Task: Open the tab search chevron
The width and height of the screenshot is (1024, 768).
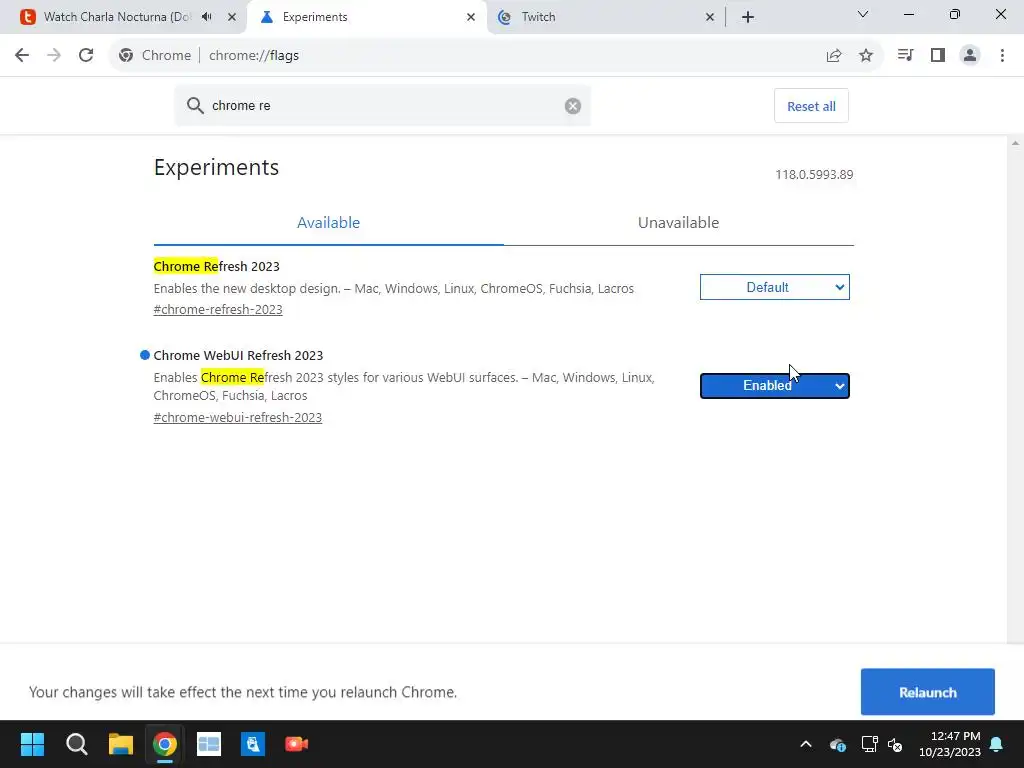Action: coord(863,14)
